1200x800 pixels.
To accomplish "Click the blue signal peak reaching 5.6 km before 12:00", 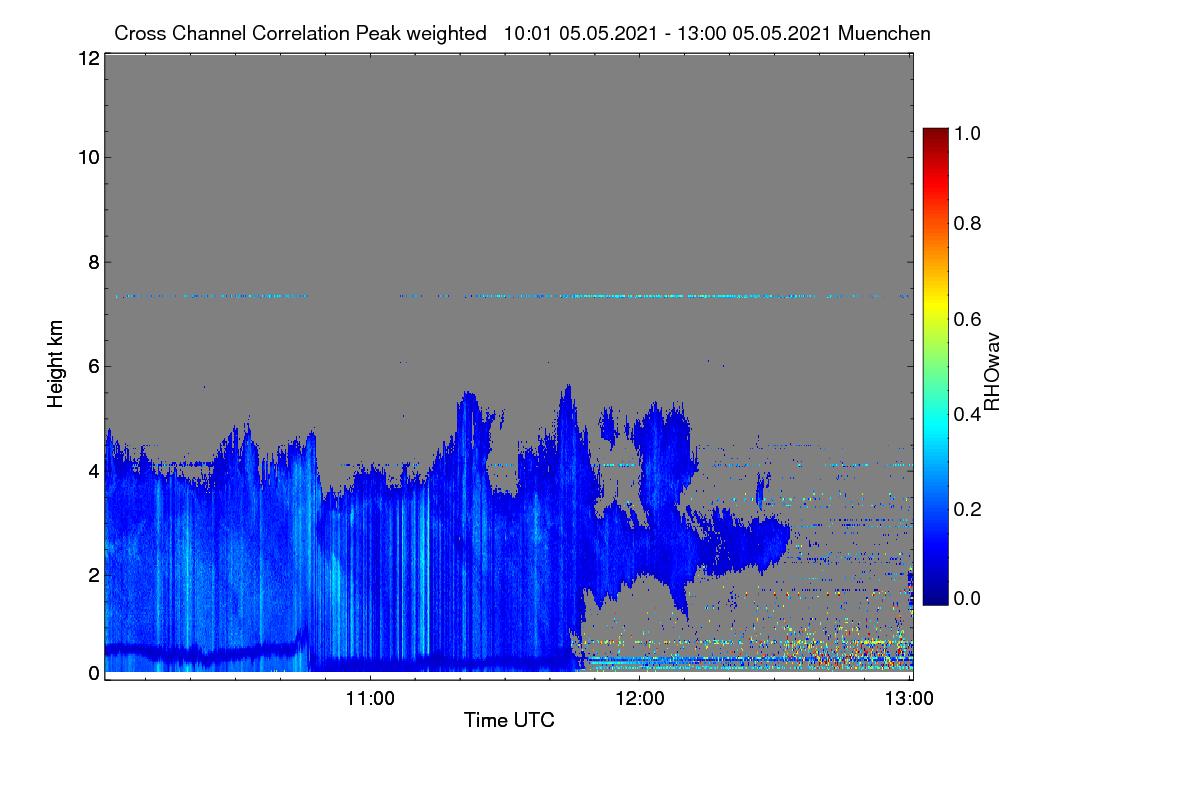I will click(x=568, y=430).
